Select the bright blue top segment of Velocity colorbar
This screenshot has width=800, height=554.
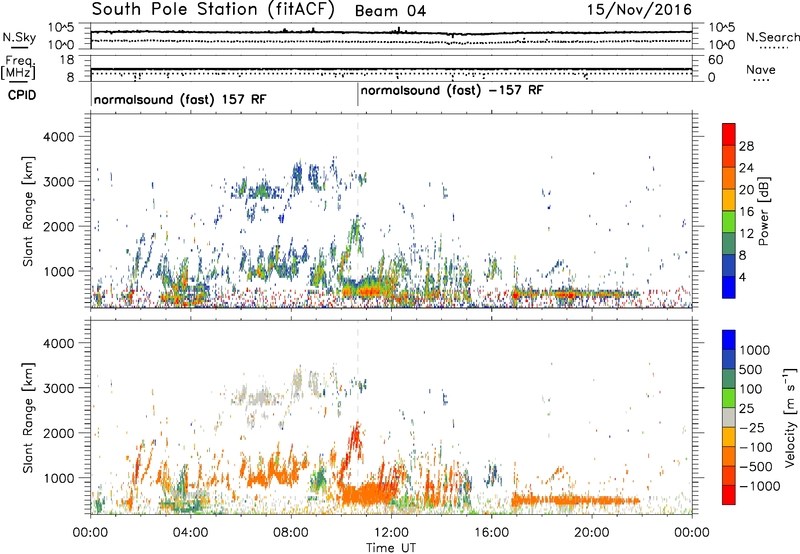point(729,340)
